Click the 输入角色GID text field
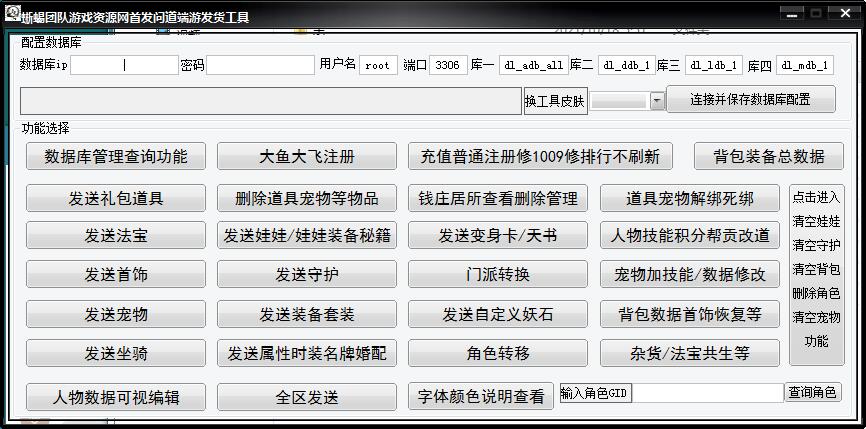The width and height of the screenshot is (866, 429). point(708,393)
